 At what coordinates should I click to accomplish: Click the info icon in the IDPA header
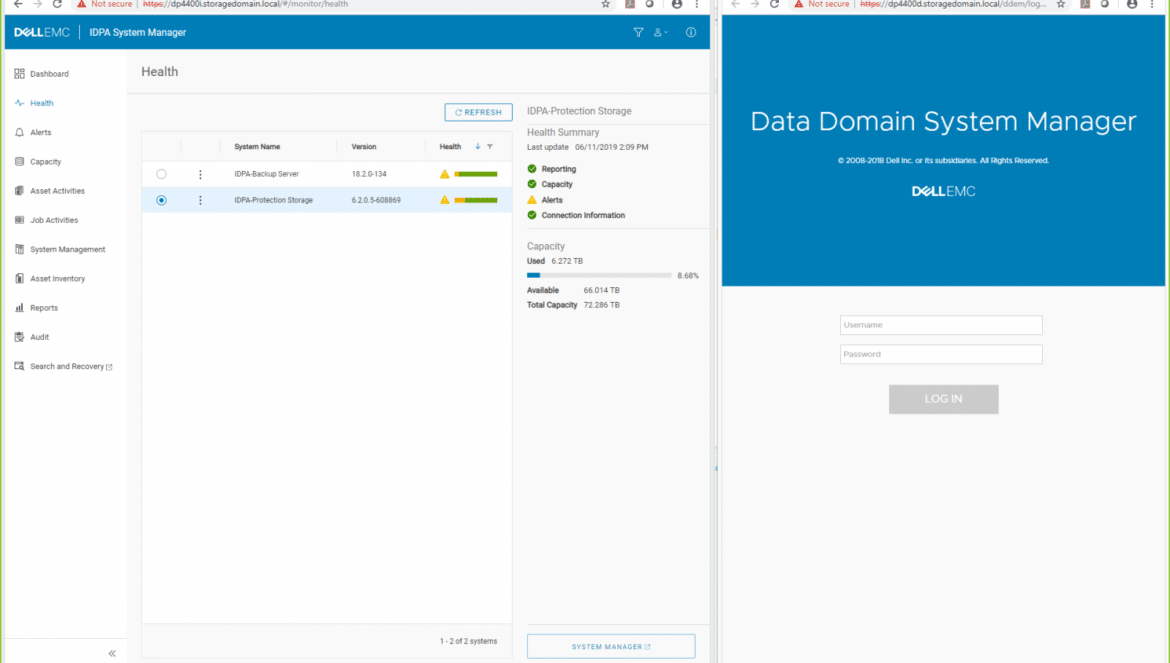tap(691, 32)
